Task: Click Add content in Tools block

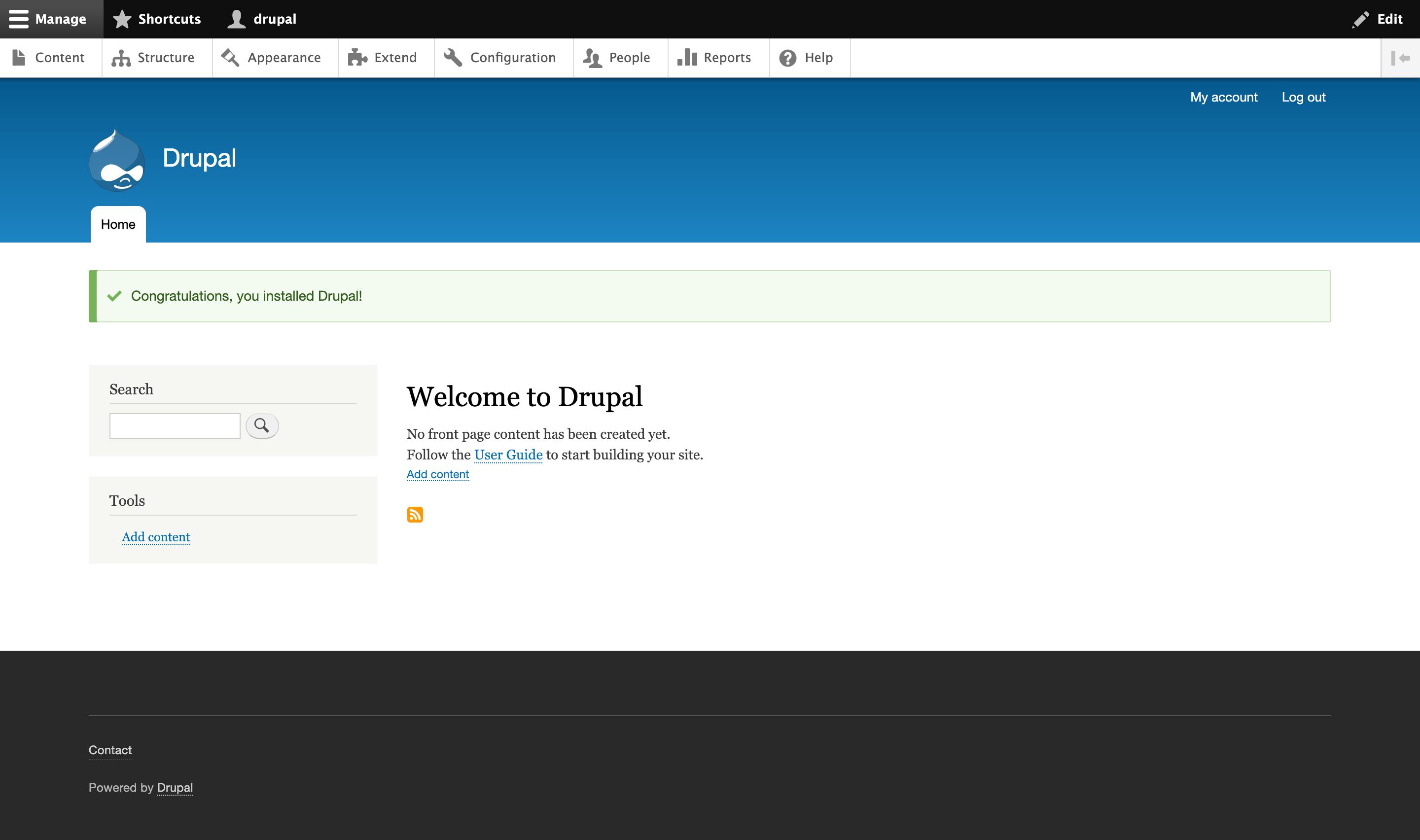Action: click(156, 537)
